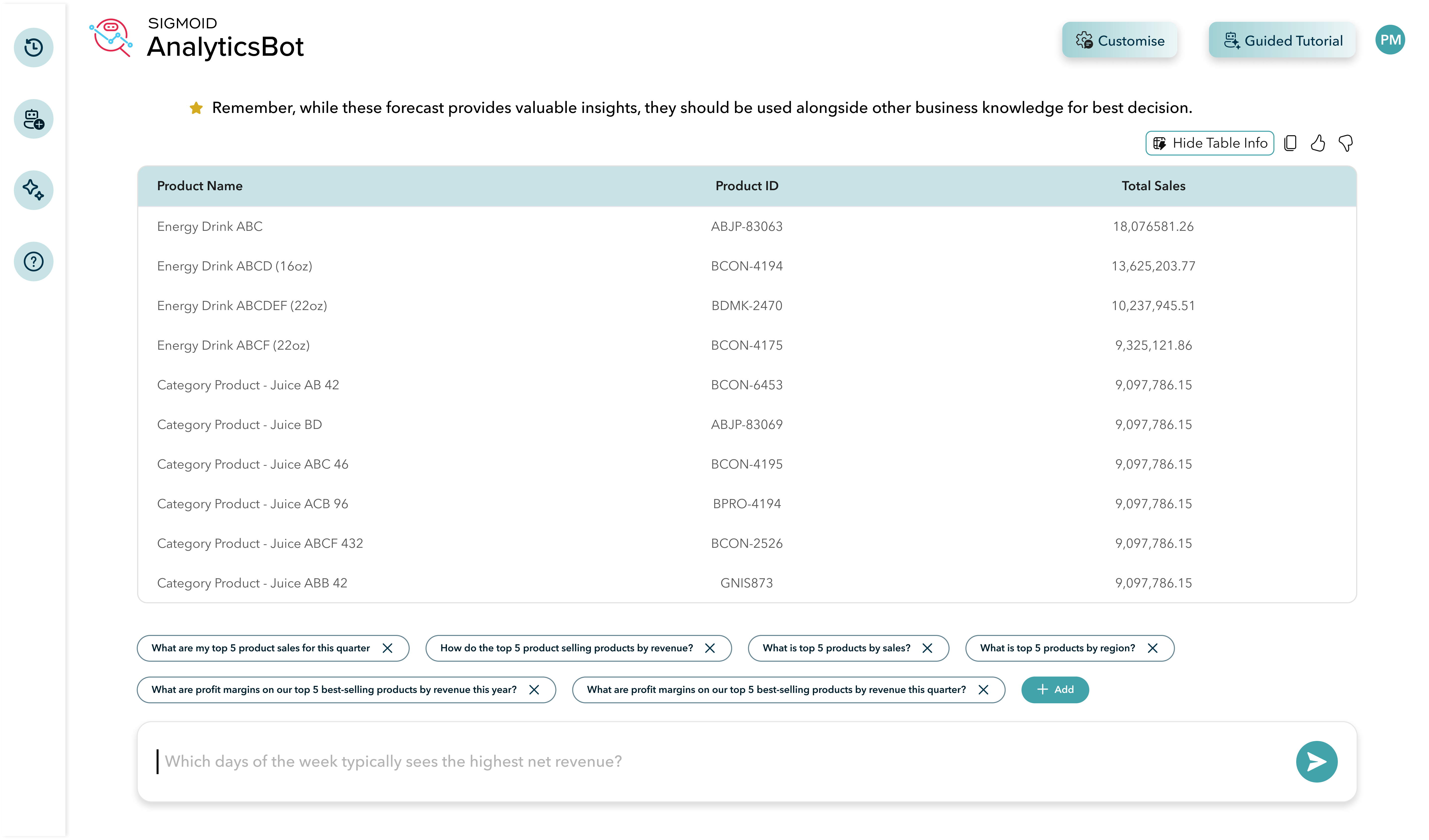Copy the response with clipboard icon
This screenshot has height=840, width=1429.
click(1290, 143)
